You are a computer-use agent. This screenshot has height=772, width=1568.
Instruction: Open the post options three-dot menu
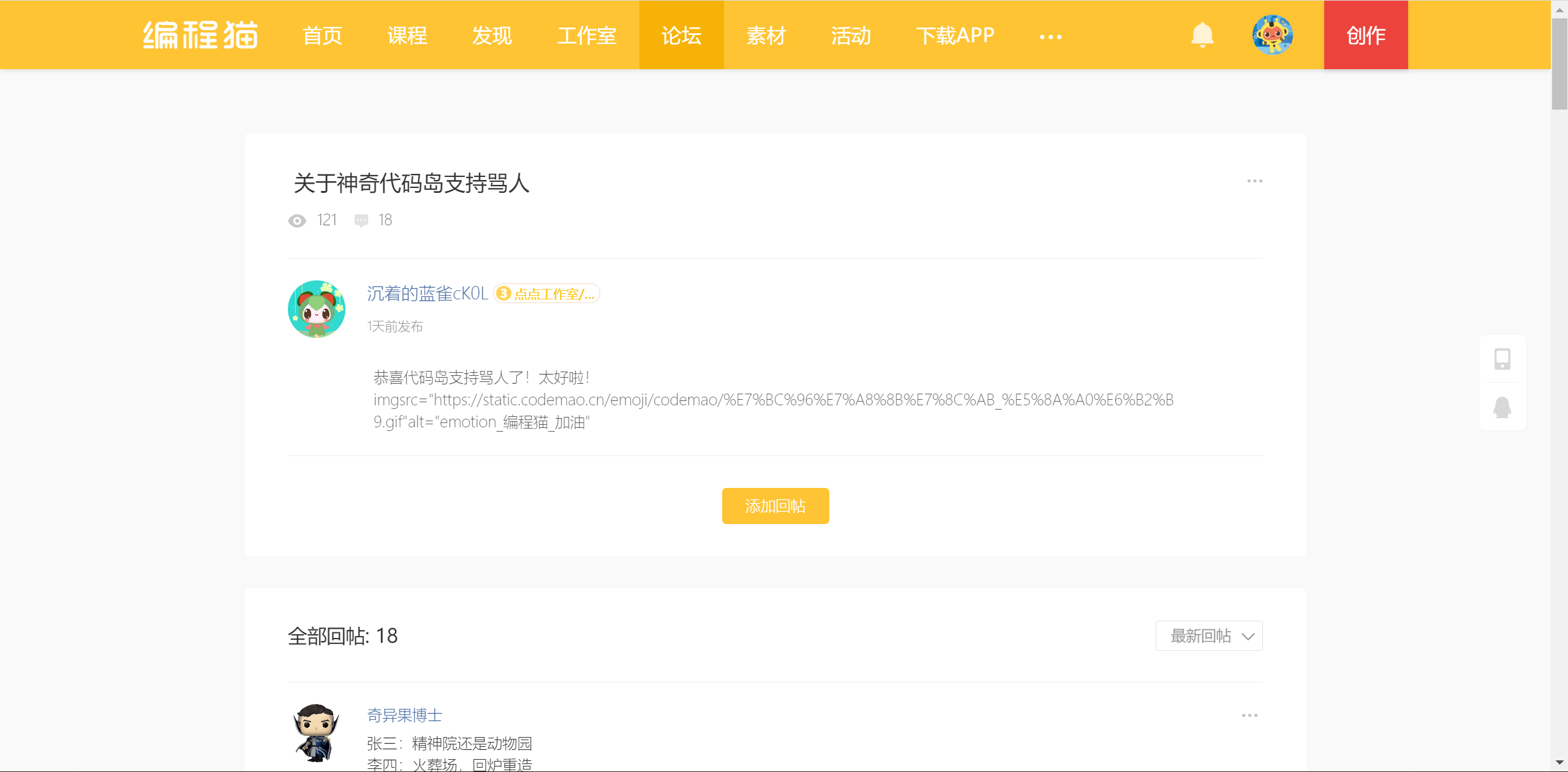tap(1254, 181)
